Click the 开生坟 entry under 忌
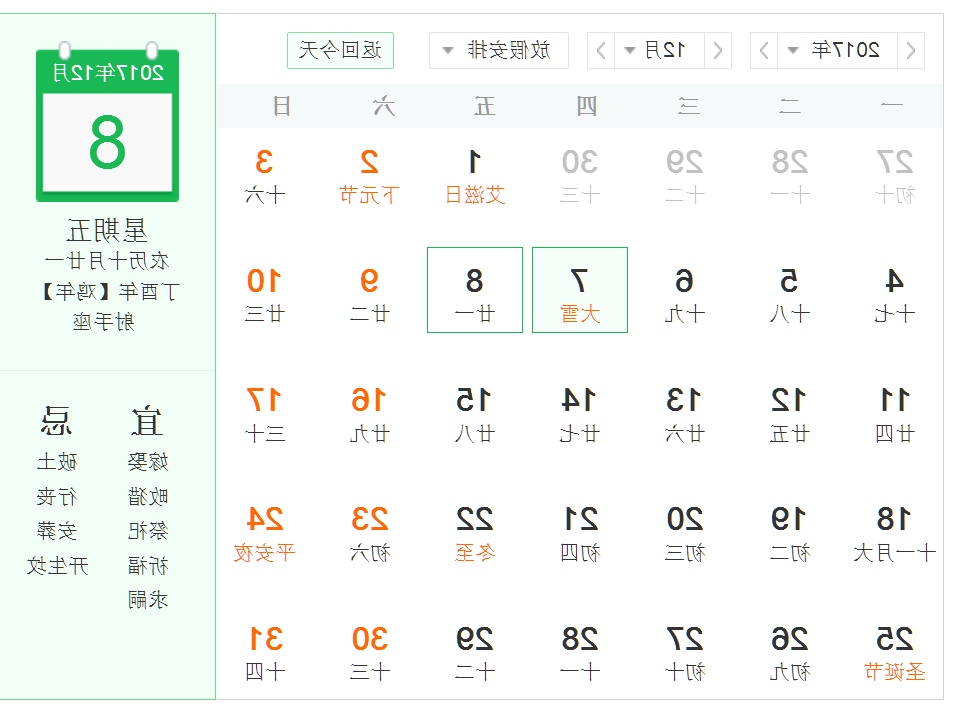 (x=57, y=566)
